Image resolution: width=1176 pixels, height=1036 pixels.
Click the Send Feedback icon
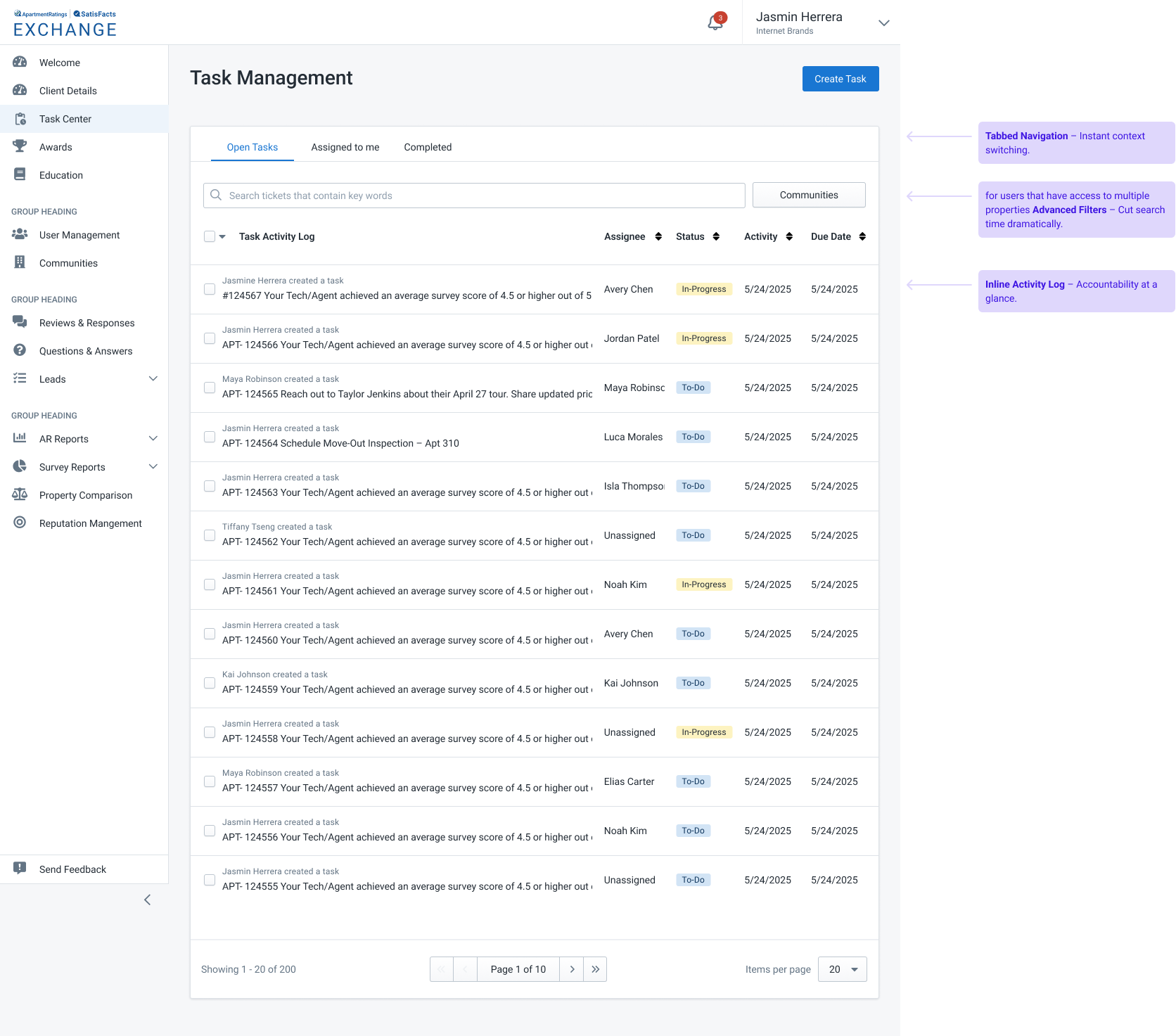[20, 869]
